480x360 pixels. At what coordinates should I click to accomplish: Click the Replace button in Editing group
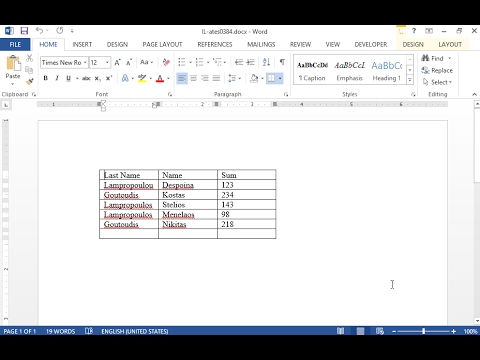[437, 70]
